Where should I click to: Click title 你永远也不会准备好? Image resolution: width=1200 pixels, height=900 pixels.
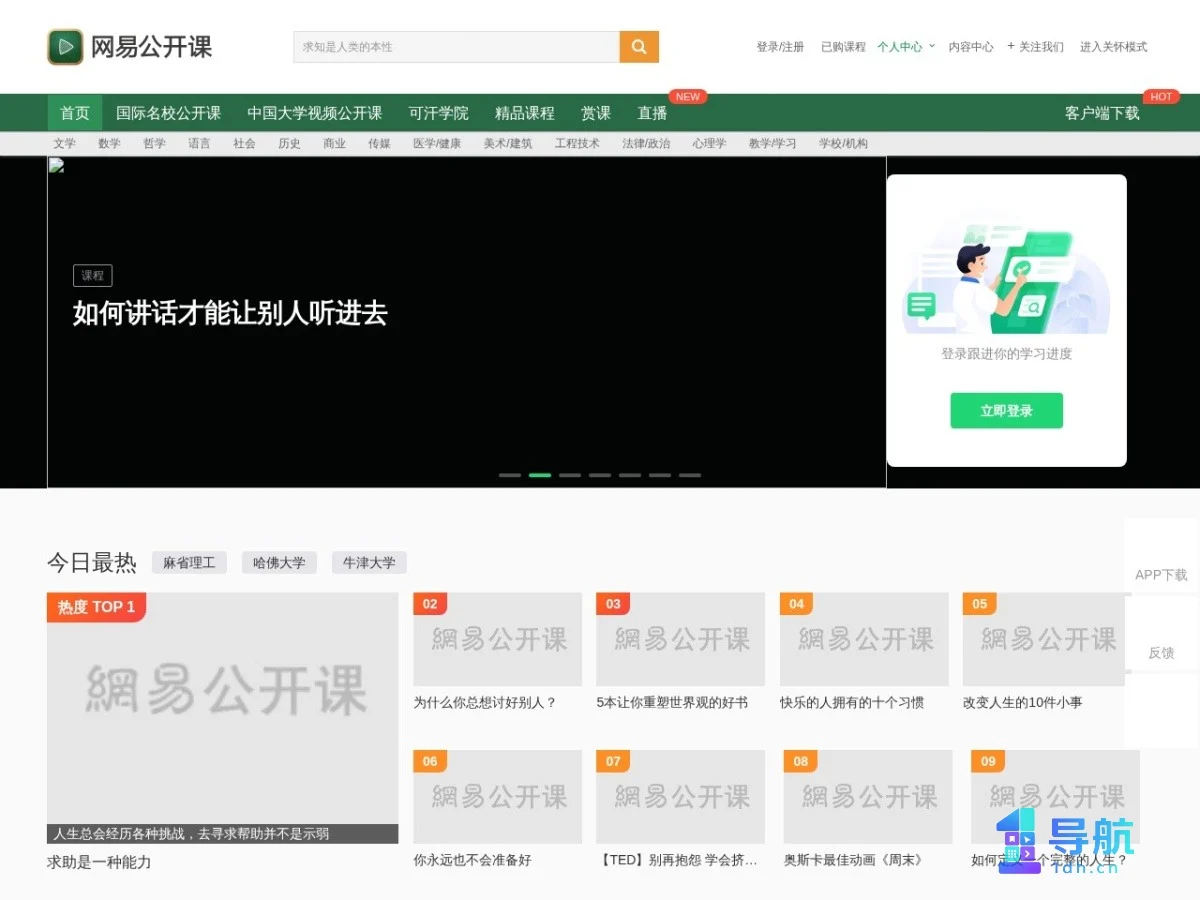[x=472, y=860]
